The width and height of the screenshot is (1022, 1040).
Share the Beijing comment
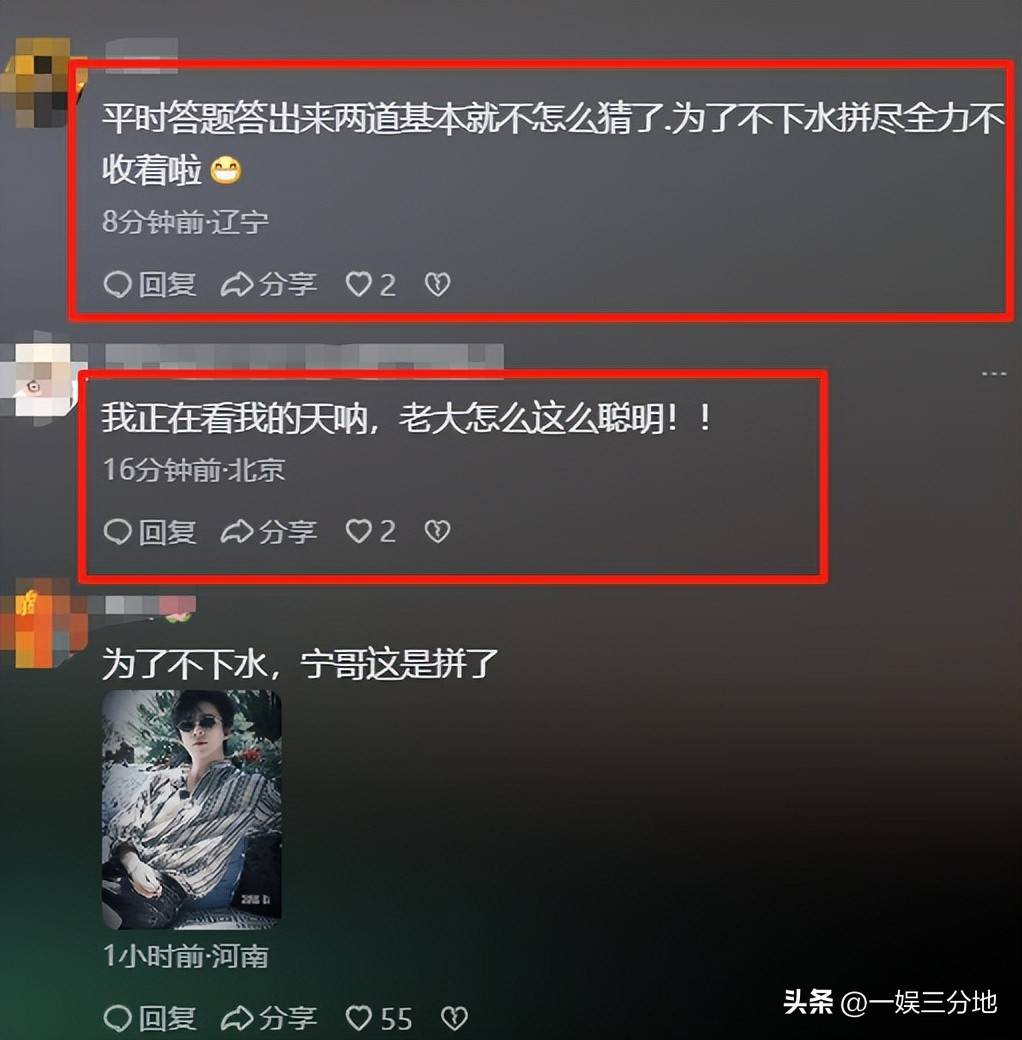coord(269,531)
